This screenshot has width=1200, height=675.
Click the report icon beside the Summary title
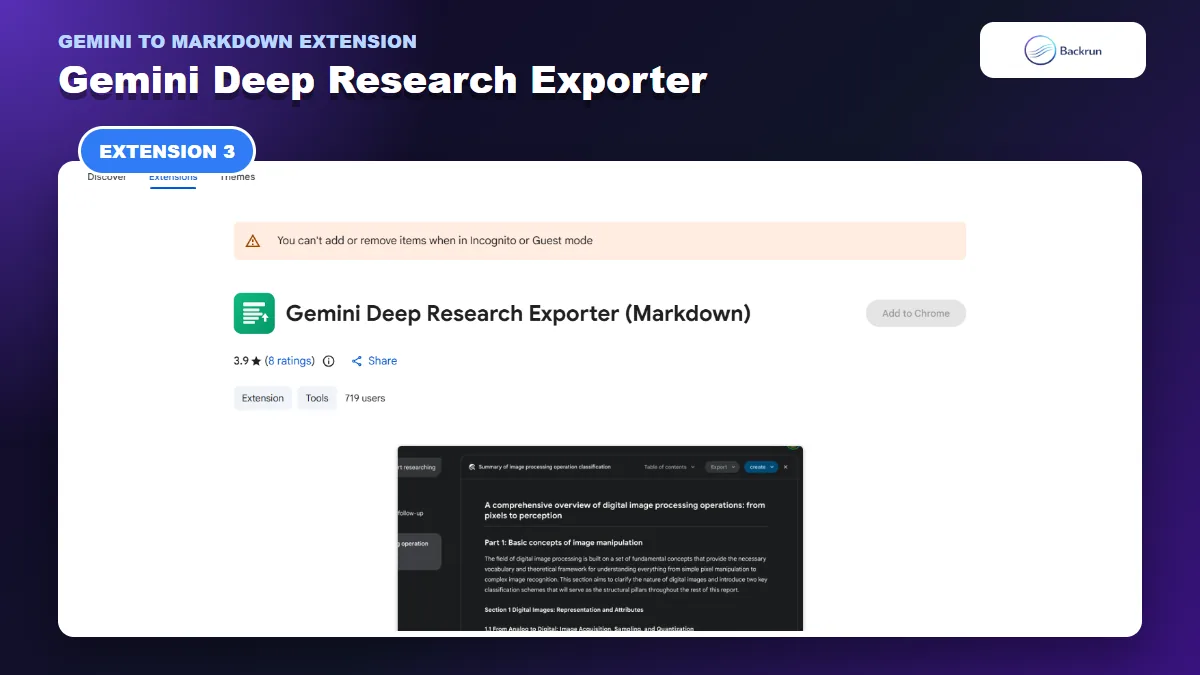pos(472,467)
